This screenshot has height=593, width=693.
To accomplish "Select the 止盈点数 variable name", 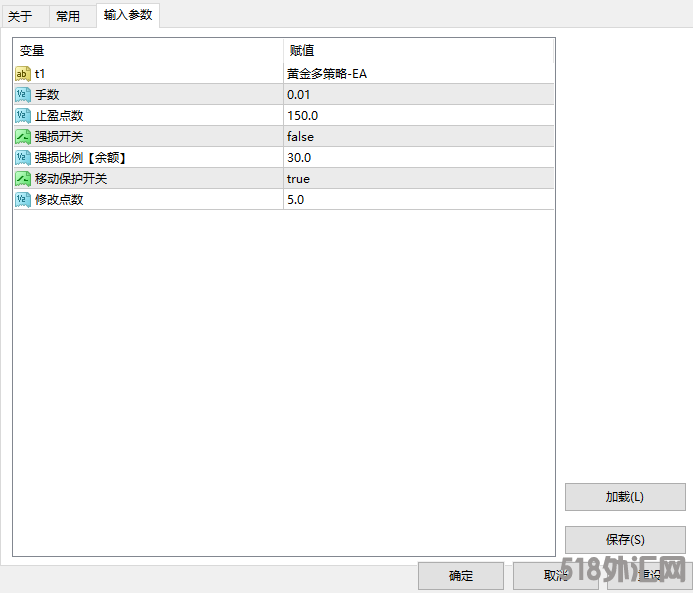I will point(59,116).
